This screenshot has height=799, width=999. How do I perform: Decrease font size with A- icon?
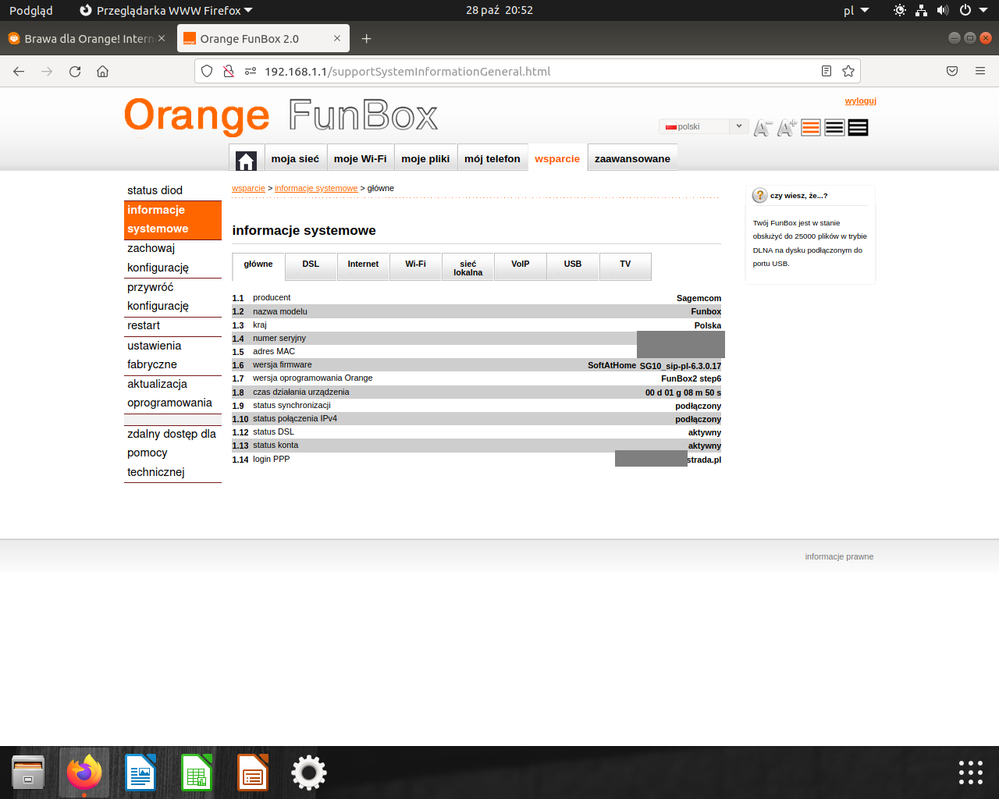pyautogui.click(x=763, y=128)
